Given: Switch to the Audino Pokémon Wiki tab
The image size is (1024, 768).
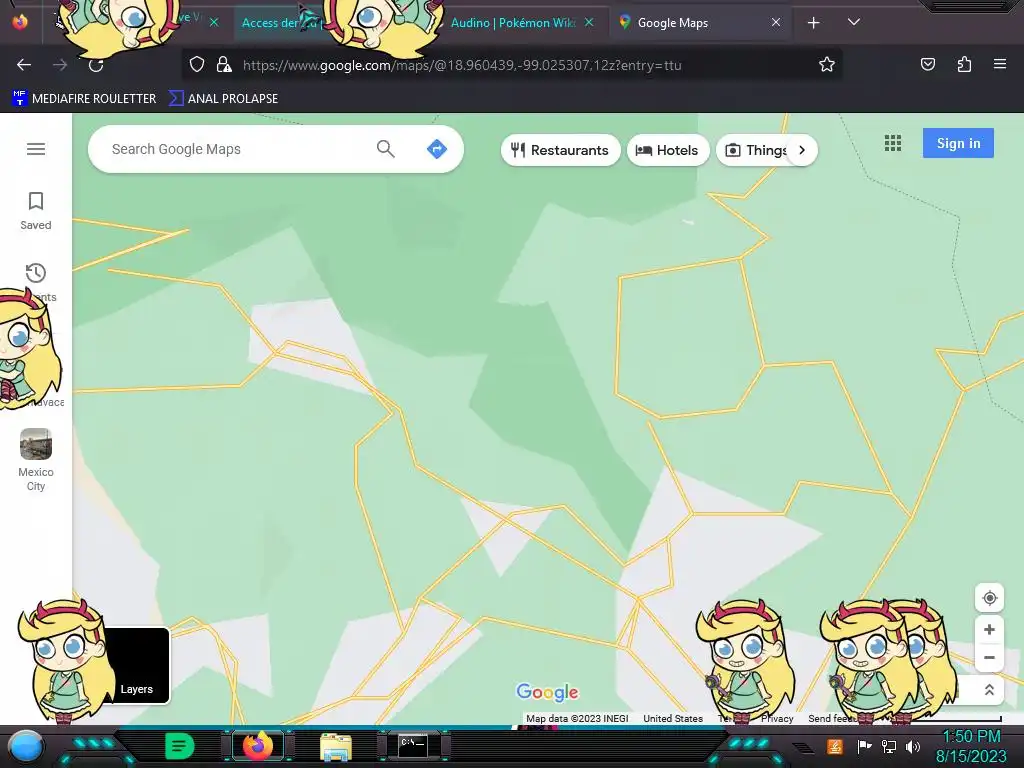Looking at the screenshot, I should click(513, 23).
